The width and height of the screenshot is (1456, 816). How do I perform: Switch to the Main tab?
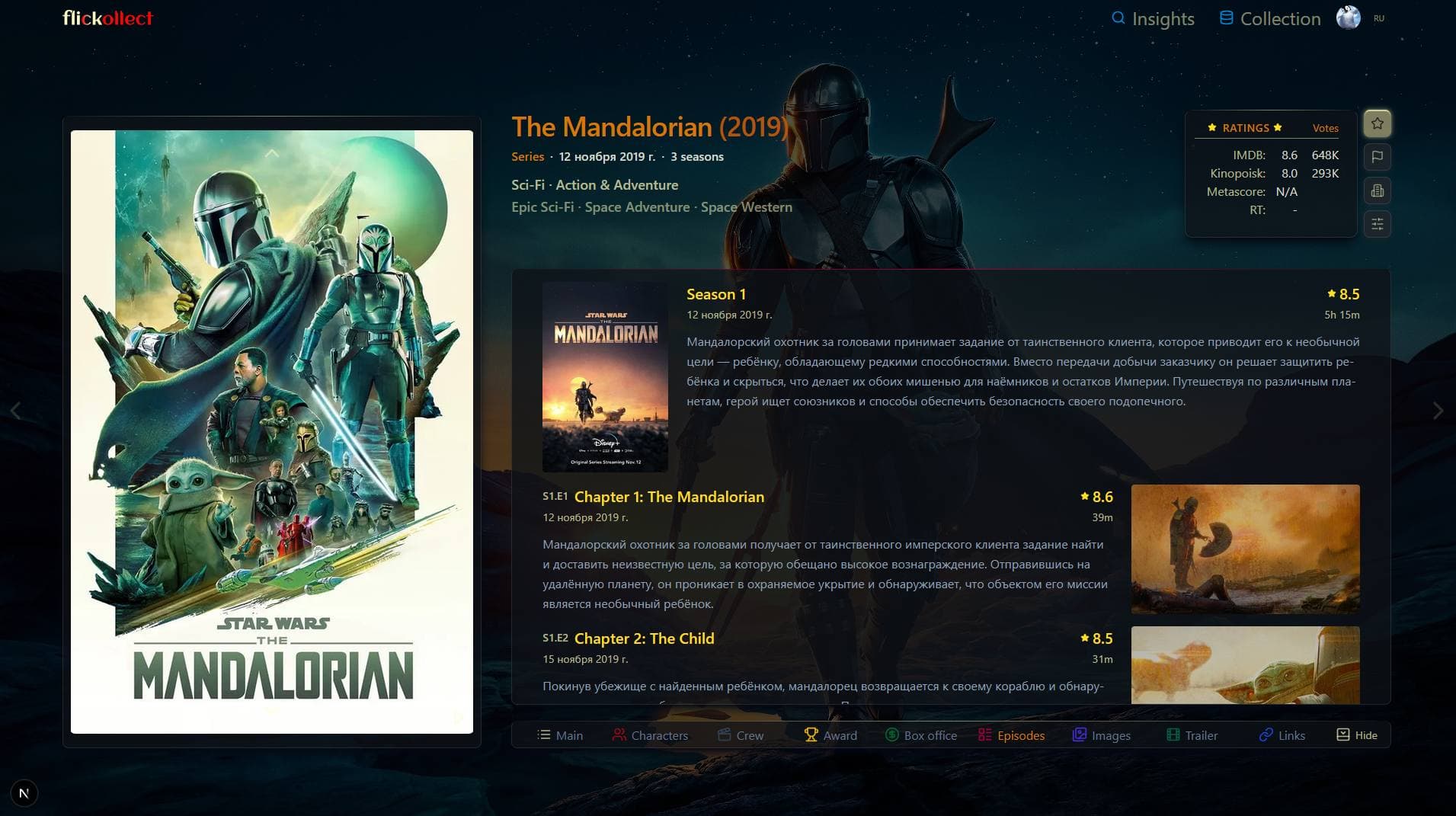[x=560, y=735]
